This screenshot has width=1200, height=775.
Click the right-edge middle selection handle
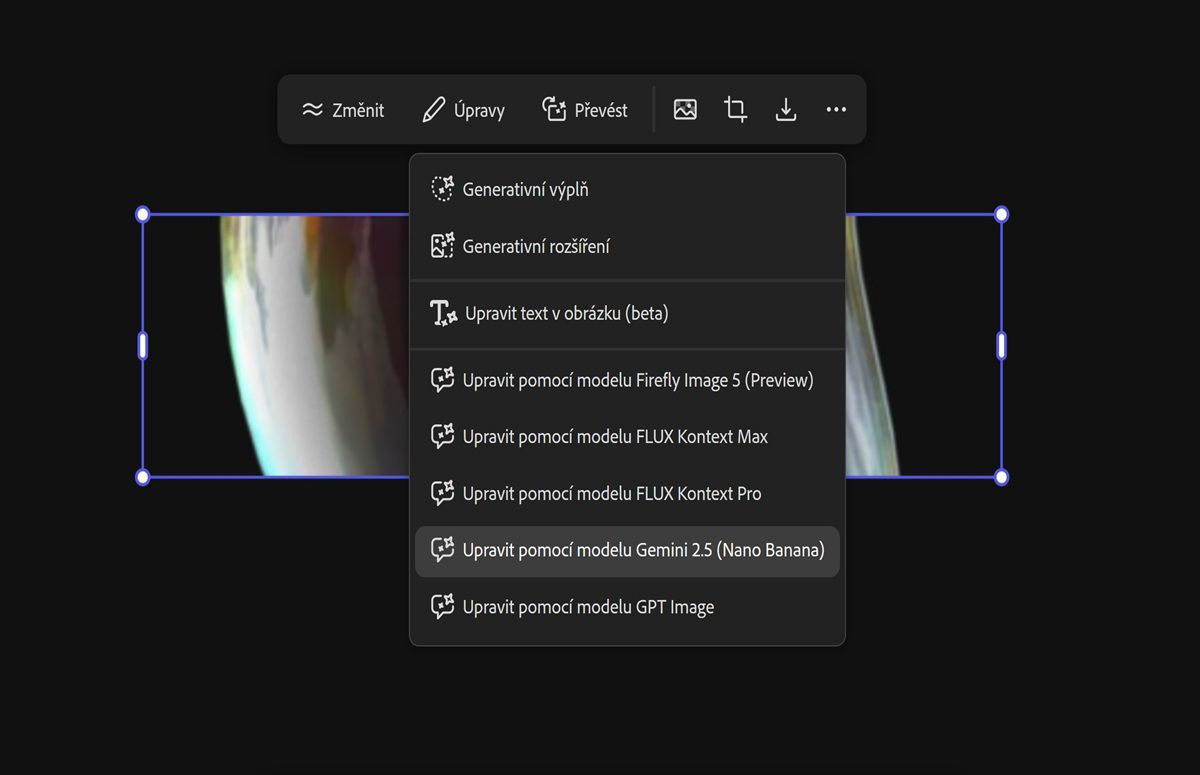coord(1001,346)
